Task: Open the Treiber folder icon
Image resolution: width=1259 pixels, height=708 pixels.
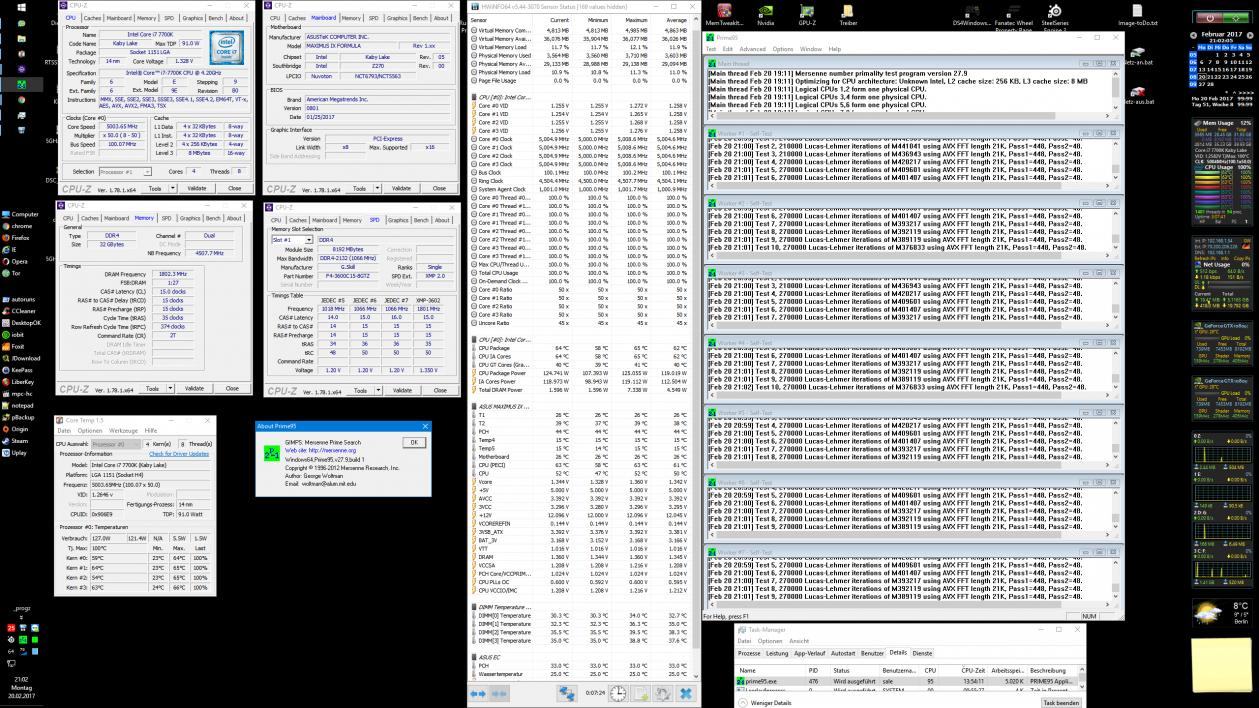Action: coord(848,14)
